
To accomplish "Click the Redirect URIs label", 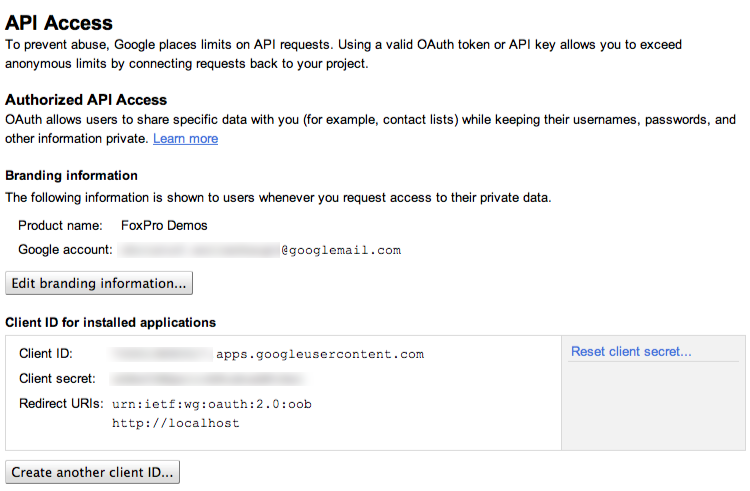I will click(62, 404).
